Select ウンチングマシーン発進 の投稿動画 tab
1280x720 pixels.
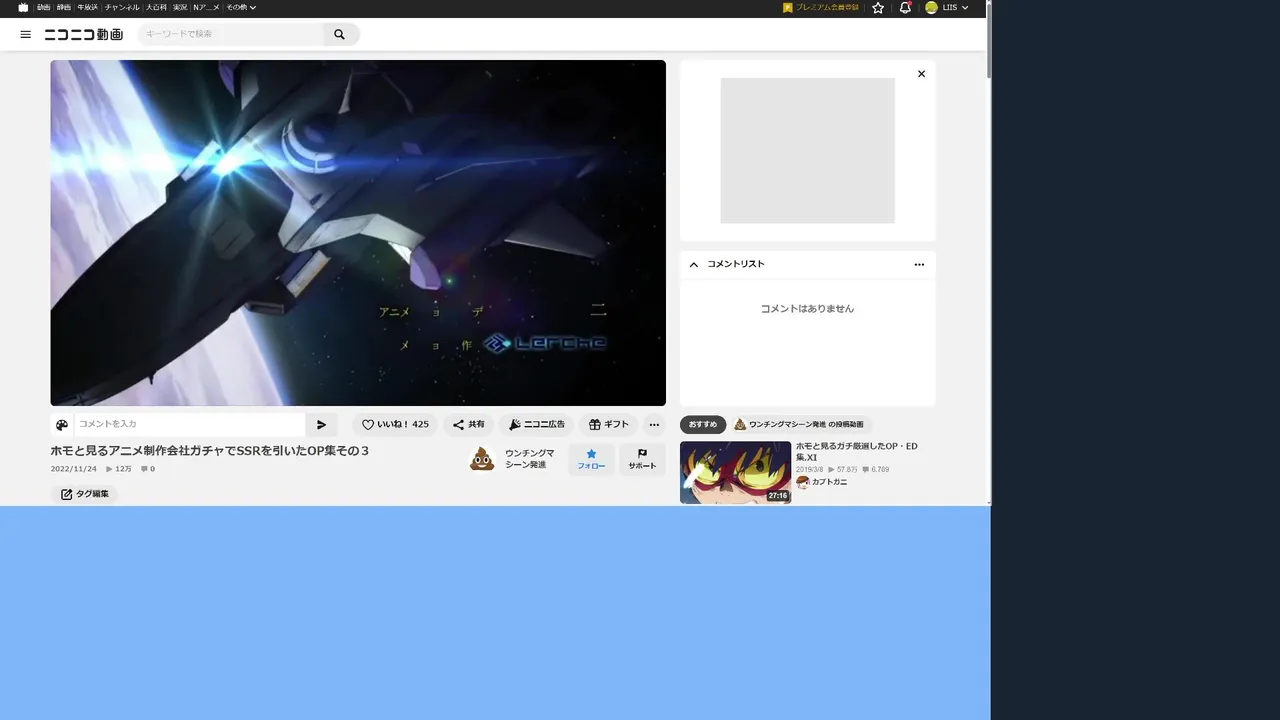point(800,425)
